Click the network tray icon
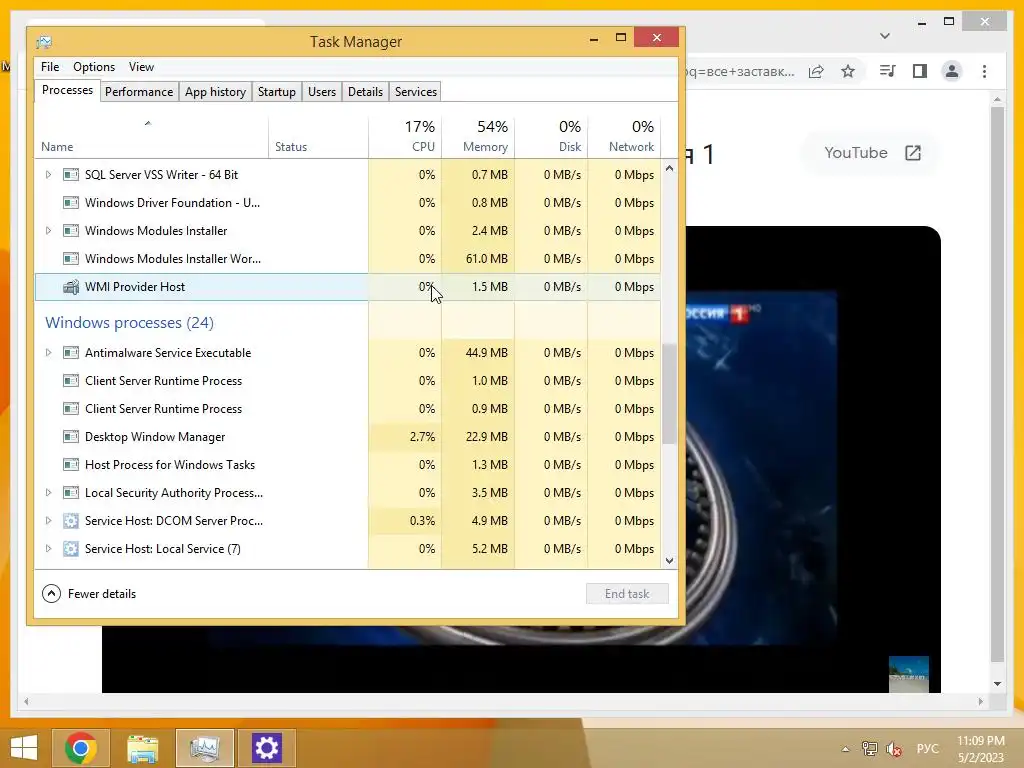The height and width of the screenshot is (768, 1024). [x=869, y=749]
